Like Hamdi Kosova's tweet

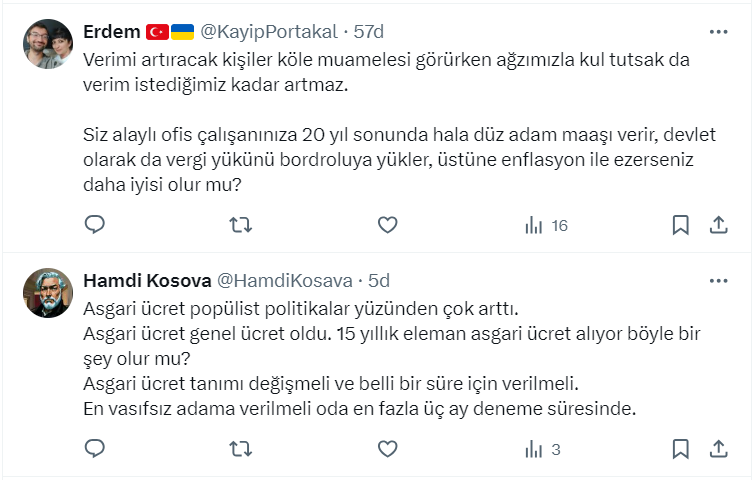tap(387, 448)
